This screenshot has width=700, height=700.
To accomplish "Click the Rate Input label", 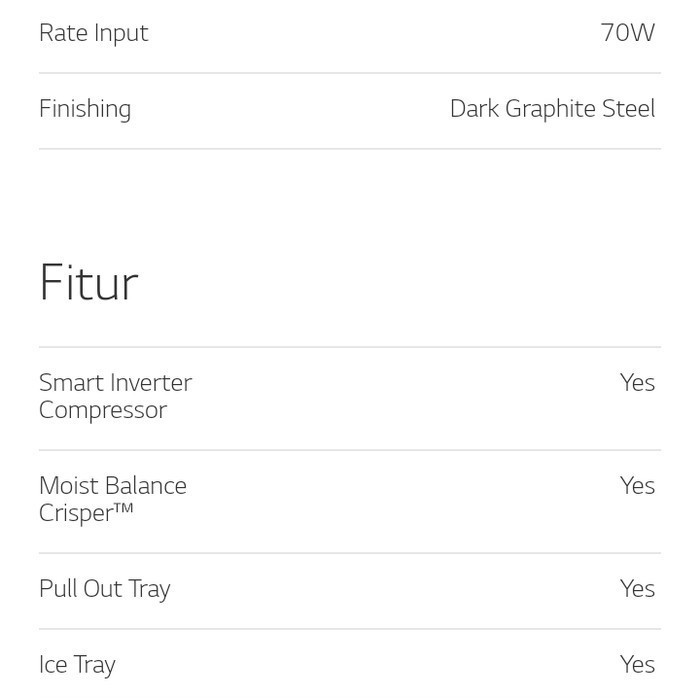I will 93,33.
